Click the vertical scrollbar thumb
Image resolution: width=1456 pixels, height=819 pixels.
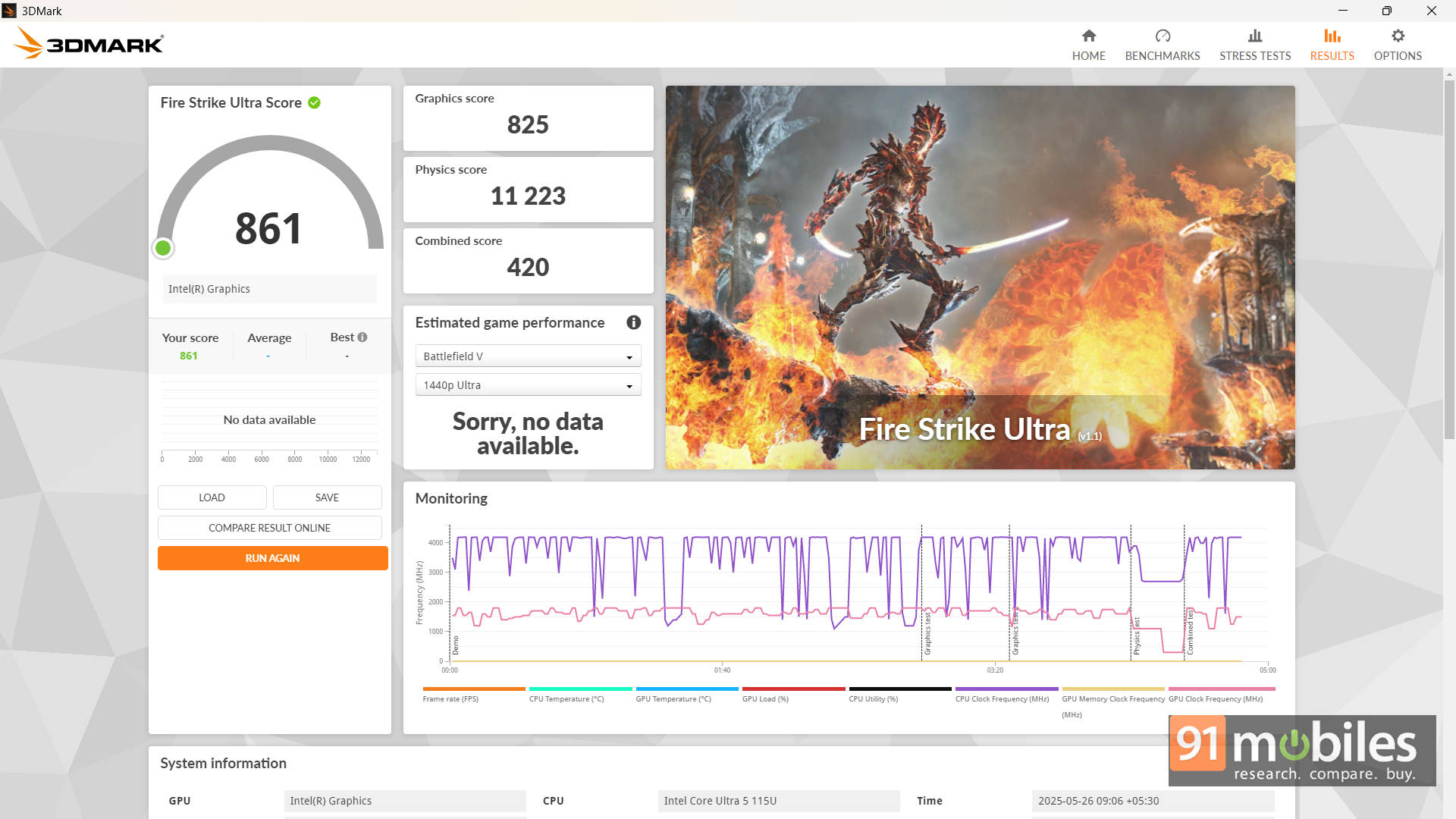pos(1449,258)
